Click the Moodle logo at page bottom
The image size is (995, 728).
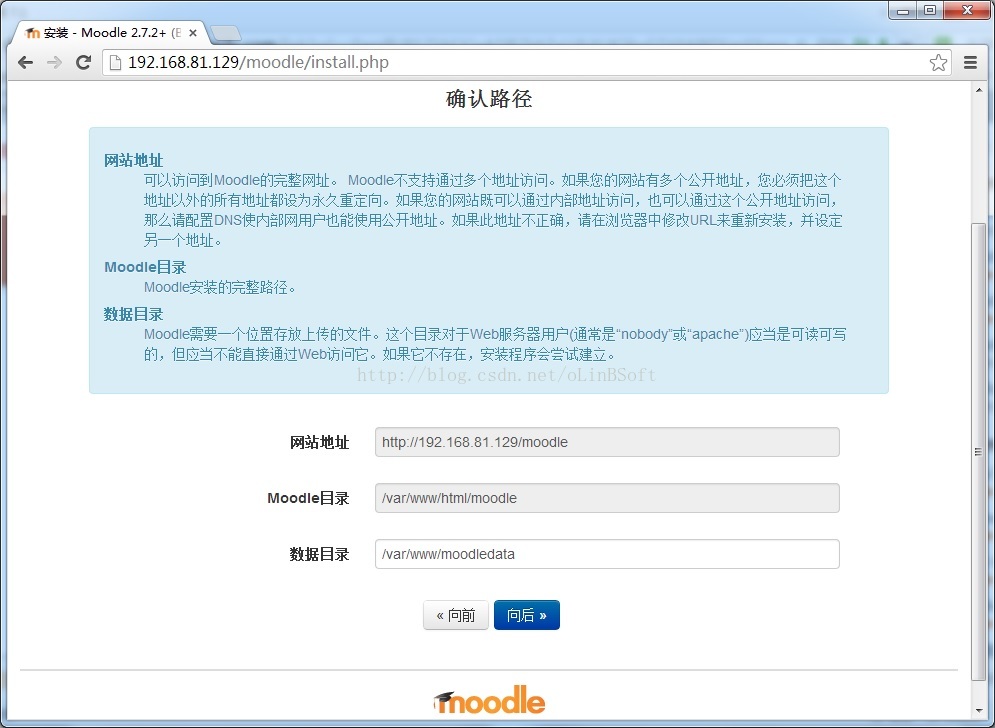tap(489, 700)
